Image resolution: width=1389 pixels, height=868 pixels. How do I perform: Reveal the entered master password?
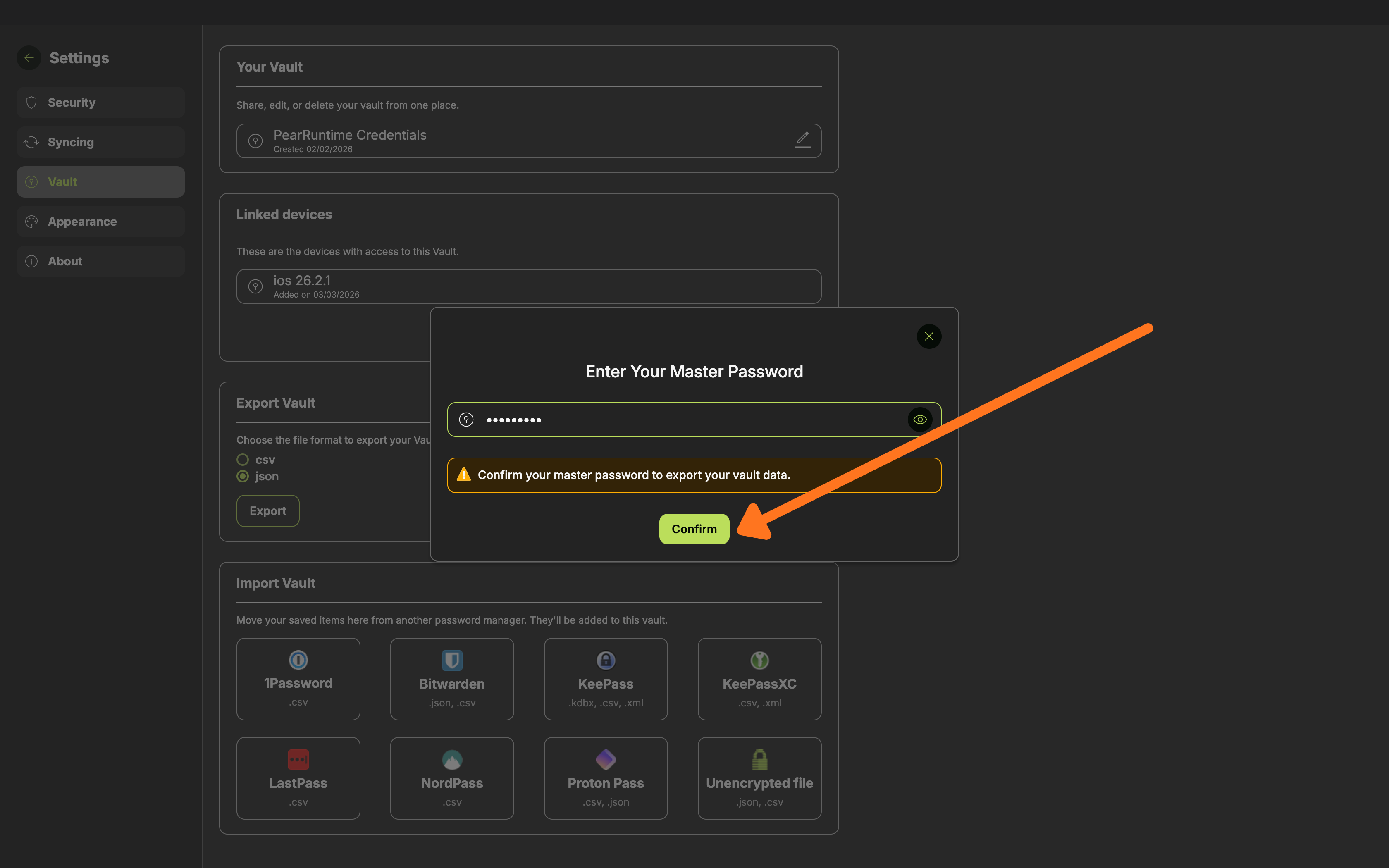click(920, 419)
